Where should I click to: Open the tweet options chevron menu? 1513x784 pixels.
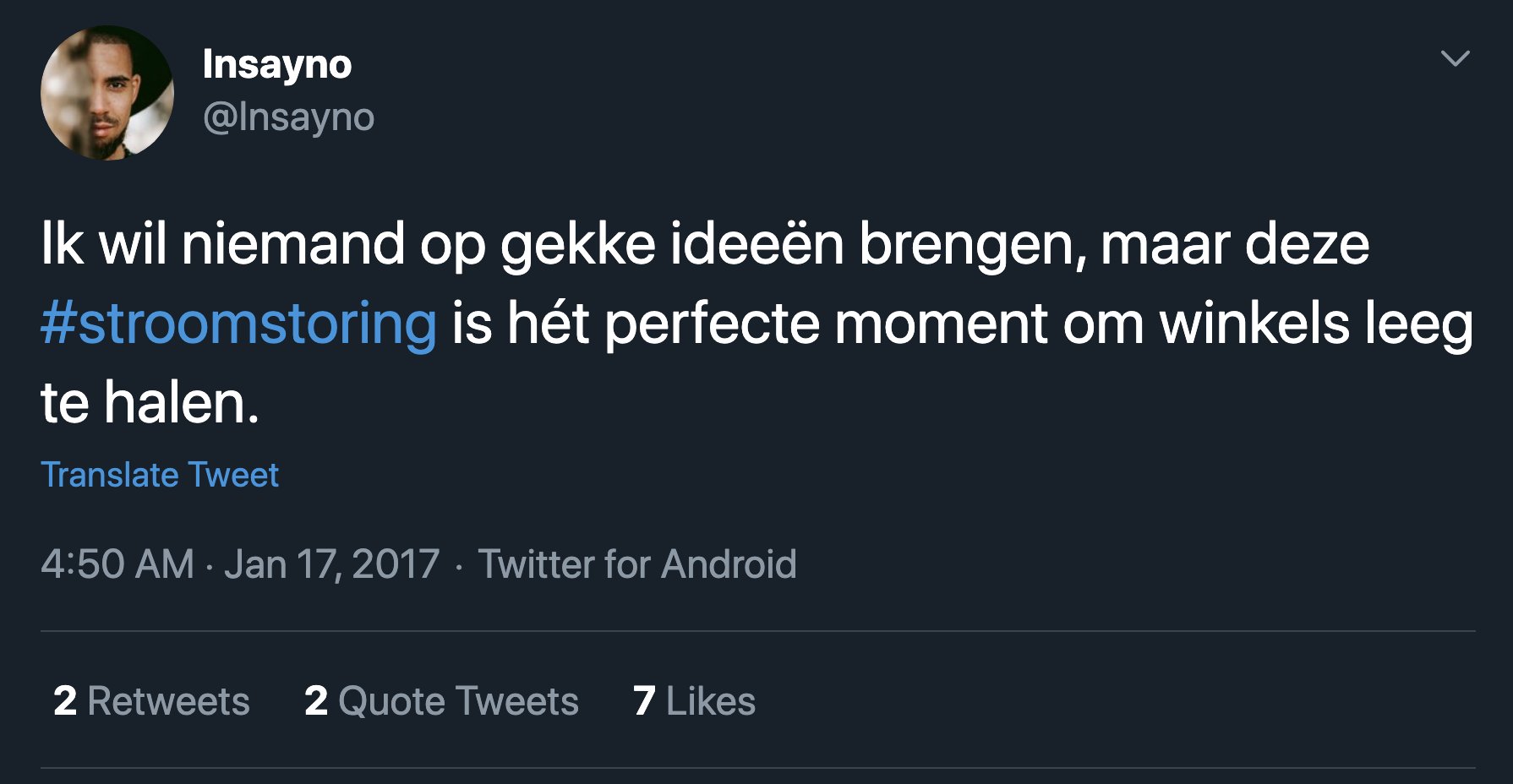point(1455,58)
